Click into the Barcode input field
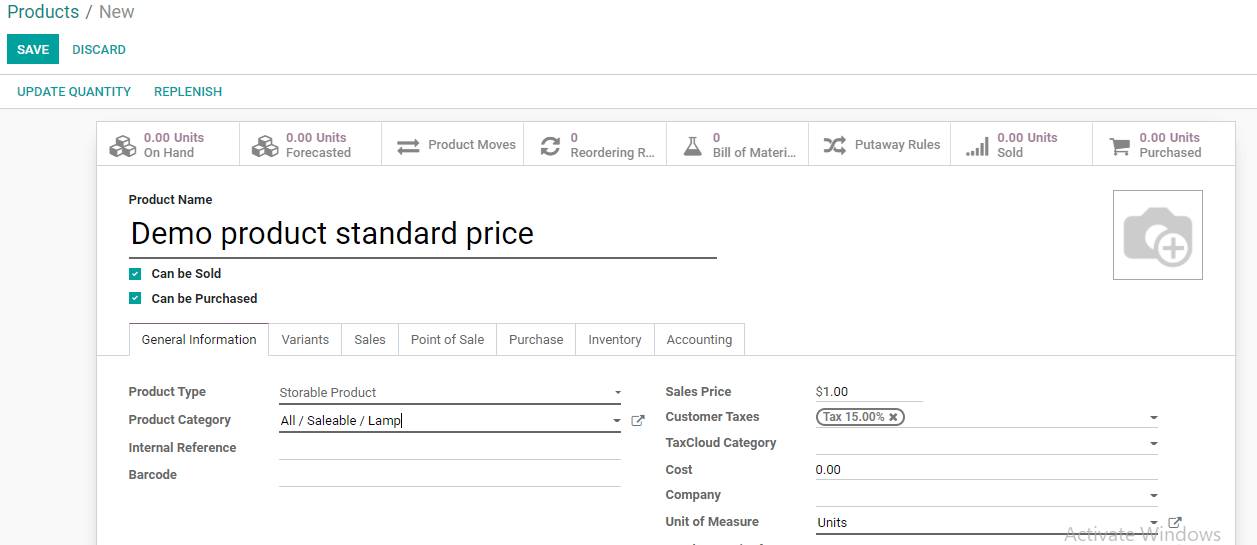 (x=449, y=475)
